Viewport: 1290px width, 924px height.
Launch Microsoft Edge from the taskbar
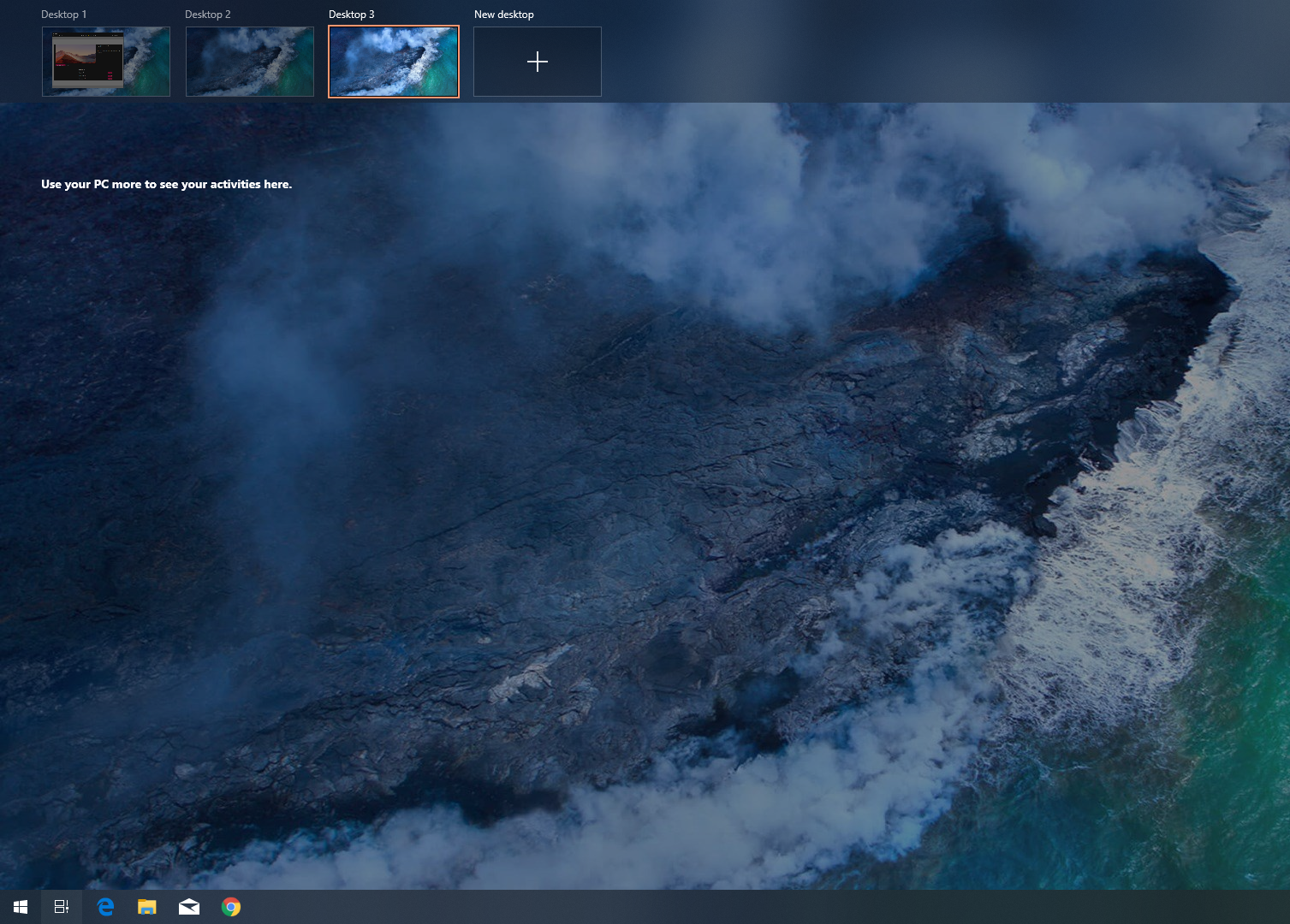click(x=105, y=907)
